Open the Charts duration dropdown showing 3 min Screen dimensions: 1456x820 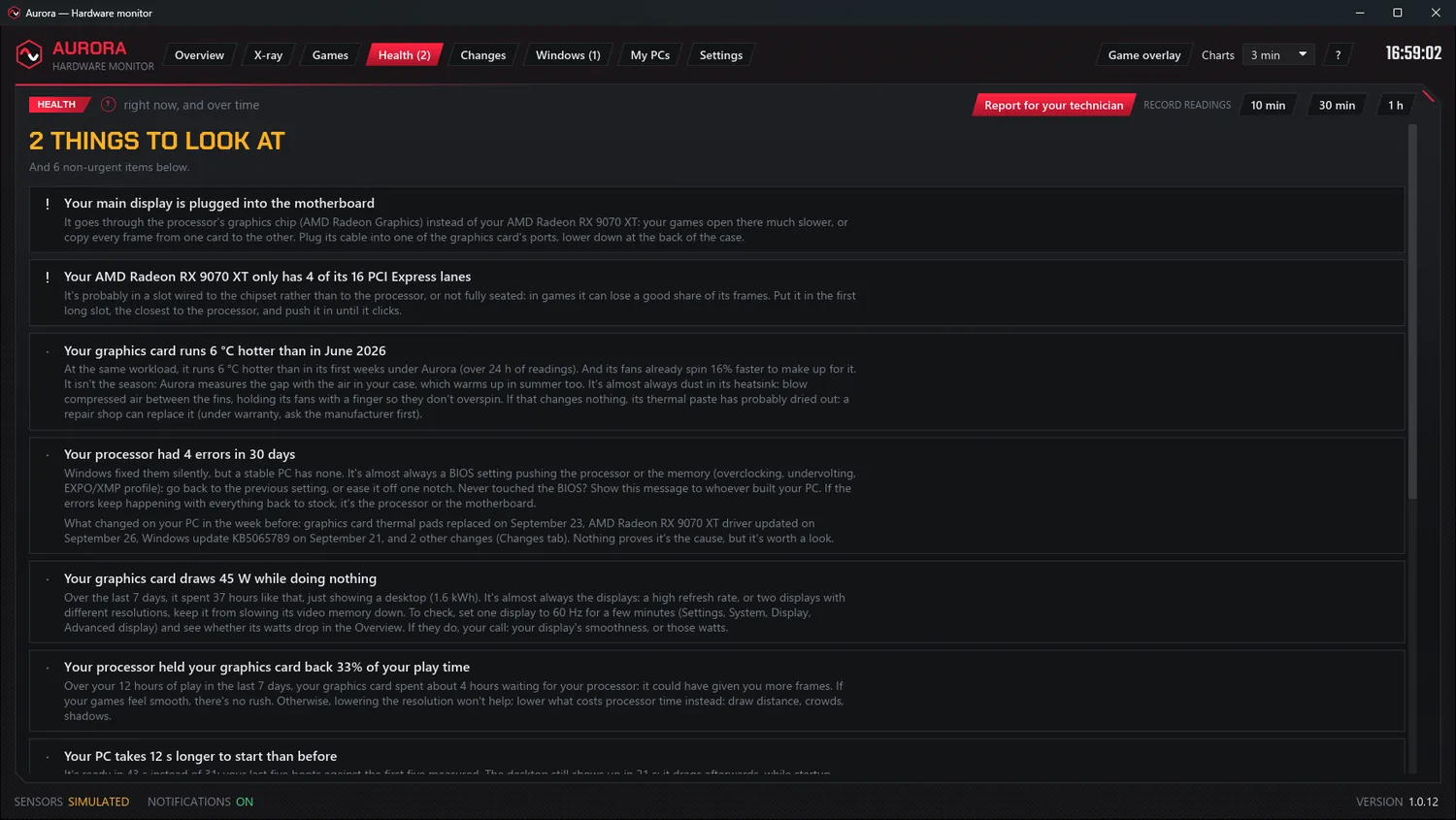click(1279, 55)
